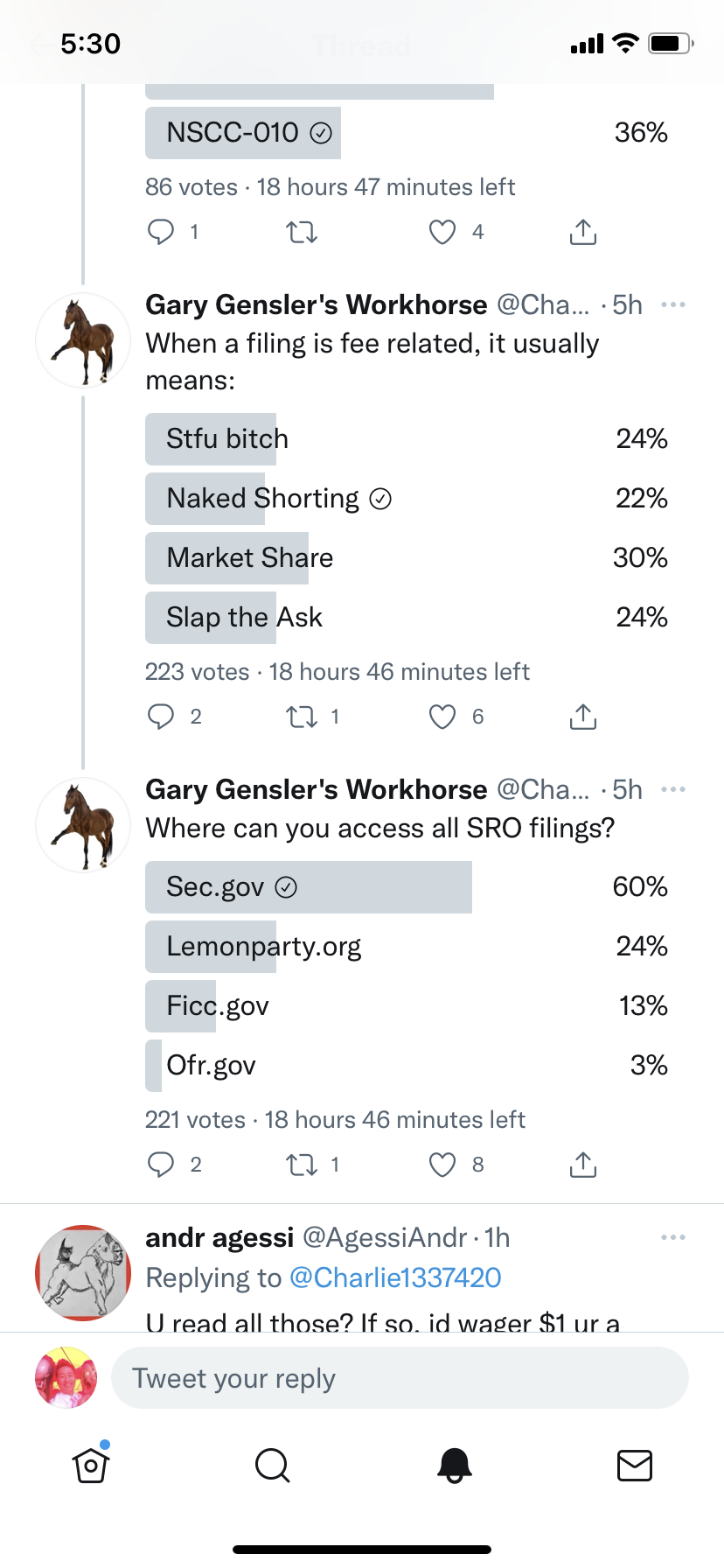The image size is (724, 1568).
Task: Retweet the fee related filing poll
Action: (302, 717)
